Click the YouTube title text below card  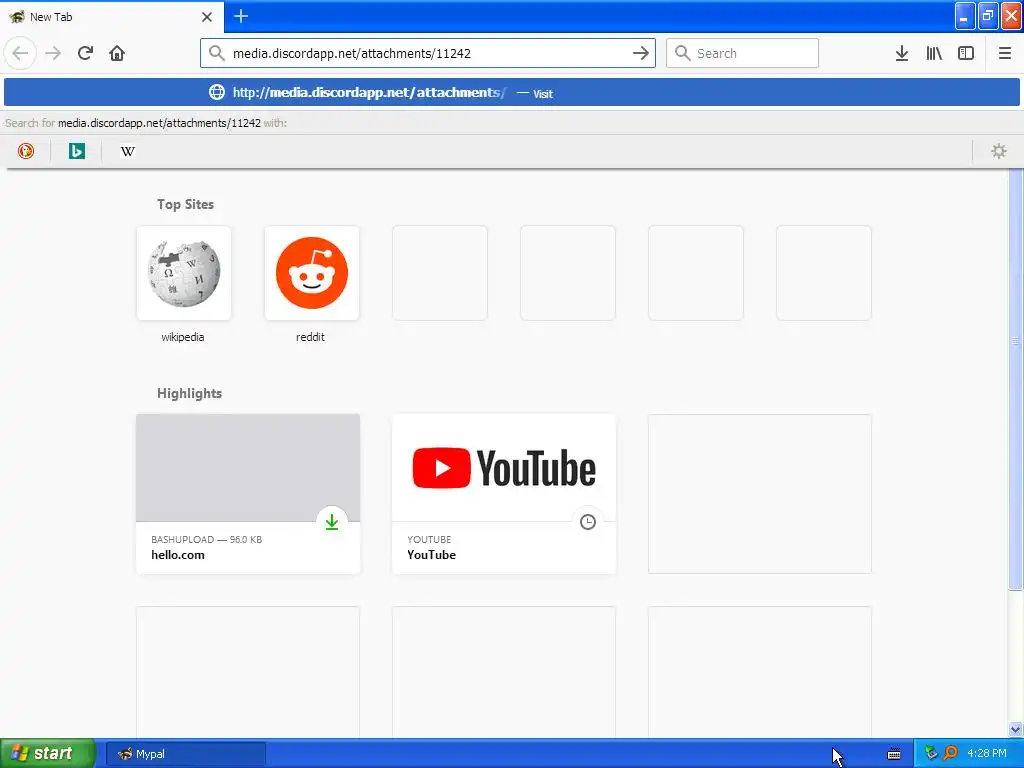click(432, 555)
